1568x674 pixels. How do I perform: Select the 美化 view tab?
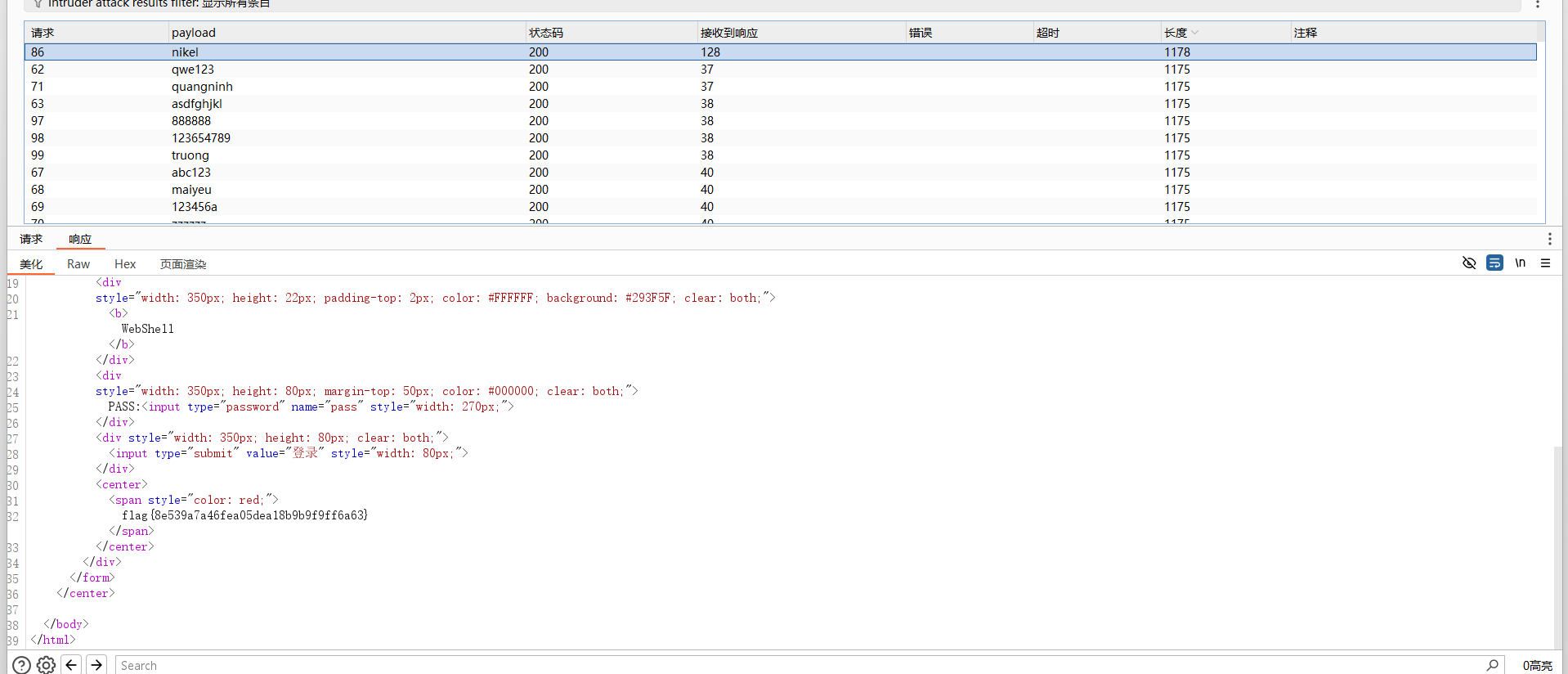pos(31,264)
